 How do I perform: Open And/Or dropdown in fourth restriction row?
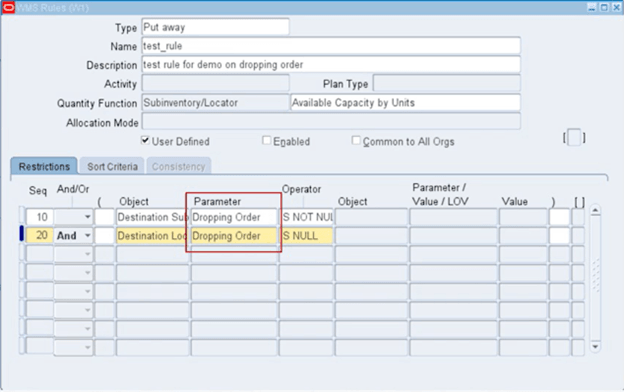(x=87, y=273)
